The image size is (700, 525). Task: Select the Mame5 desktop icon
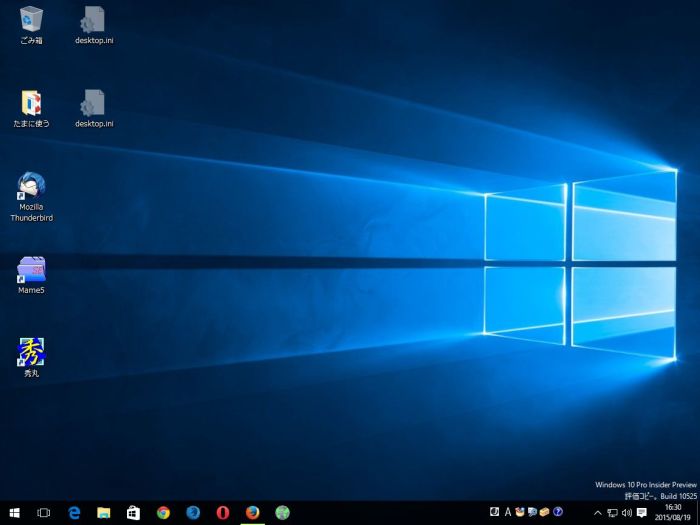(32, 270)
